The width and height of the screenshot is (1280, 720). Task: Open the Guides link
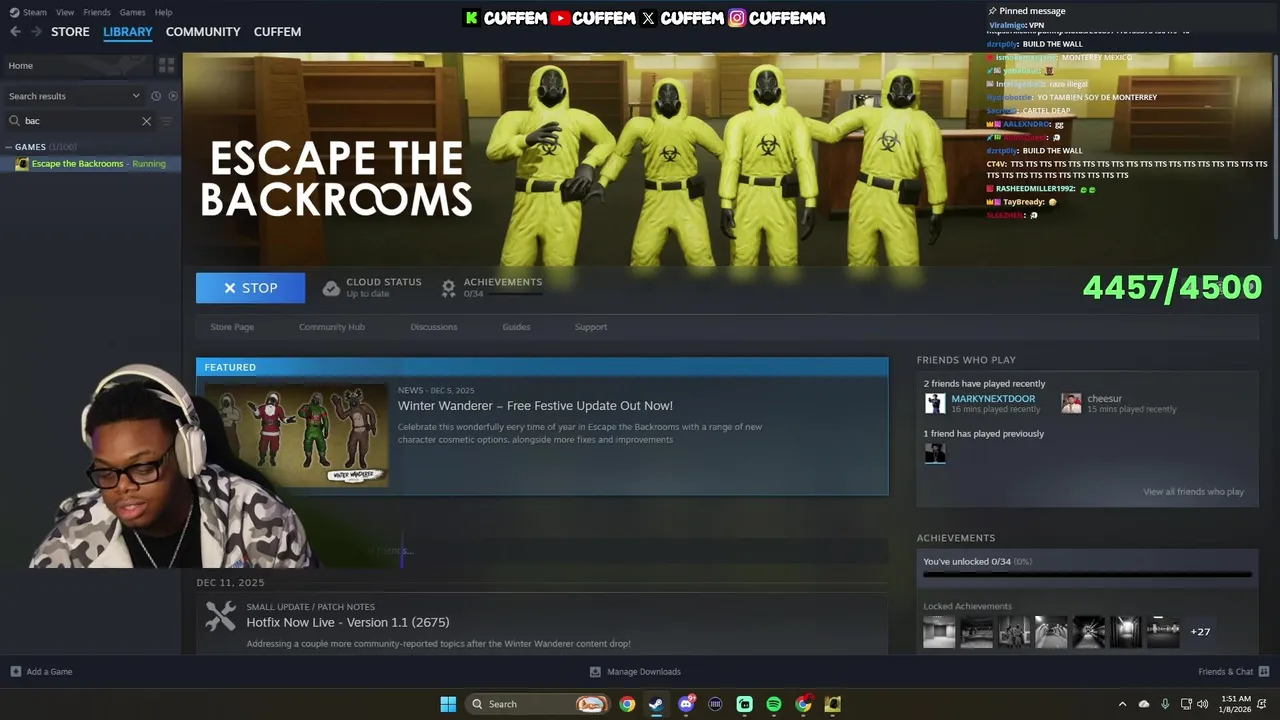click(516, 327)
